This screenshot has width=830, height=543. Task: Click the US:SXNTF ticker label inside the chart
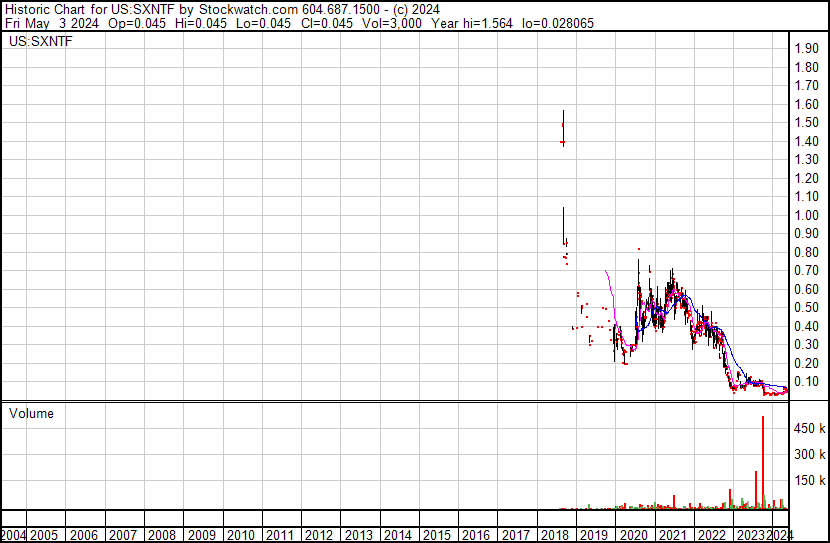41,41
